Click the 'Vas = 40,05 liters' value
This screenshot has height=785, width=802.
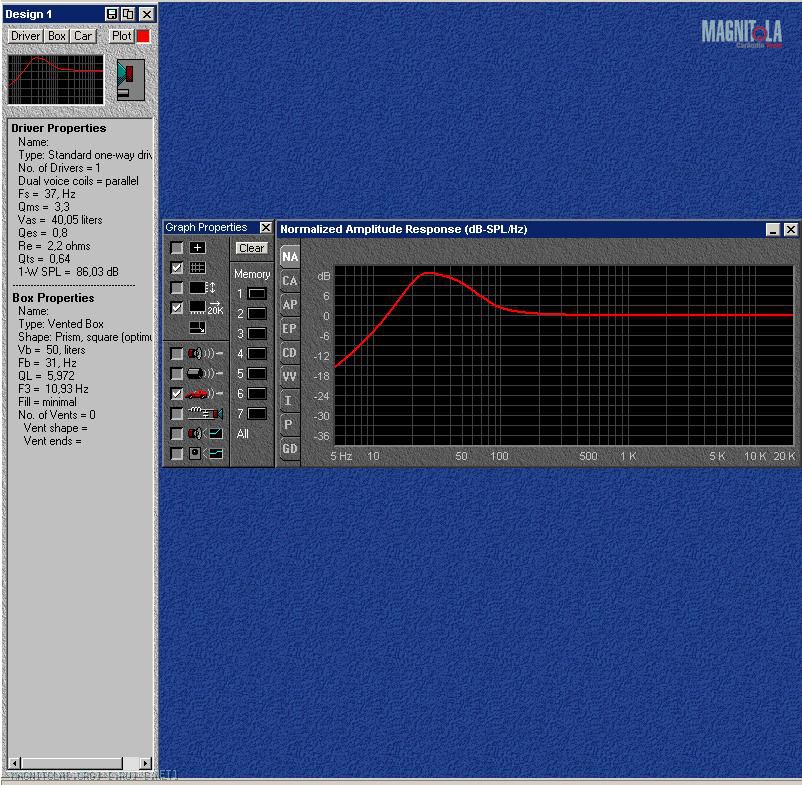60,220
